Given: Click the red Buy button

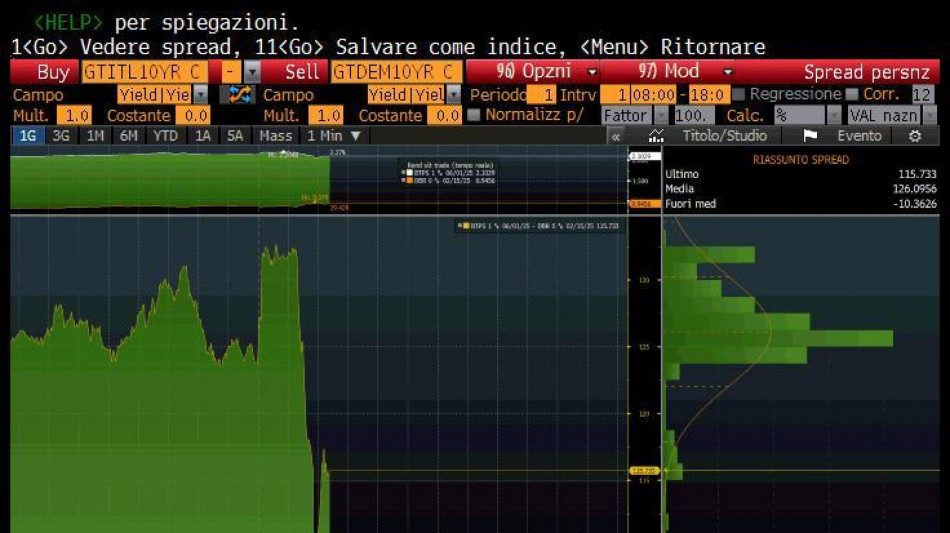Looking at the screenshot, I should (x=45, y=72).
